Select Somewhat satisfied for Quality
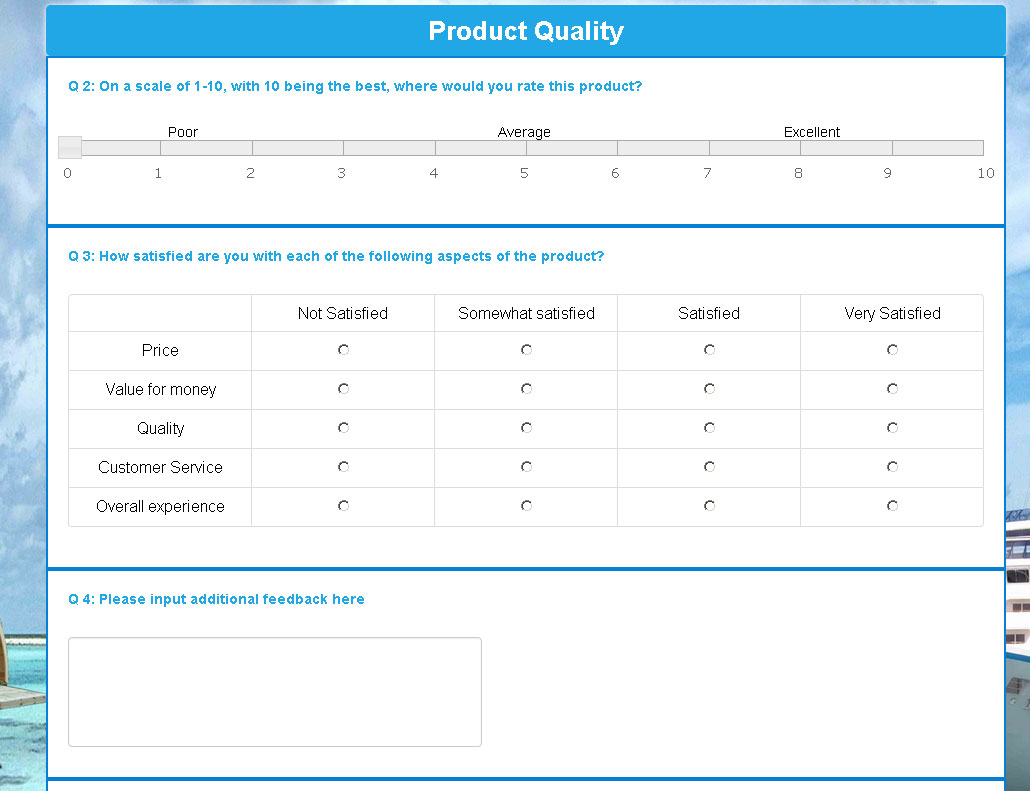The image size is (1030, 791). 526,428
